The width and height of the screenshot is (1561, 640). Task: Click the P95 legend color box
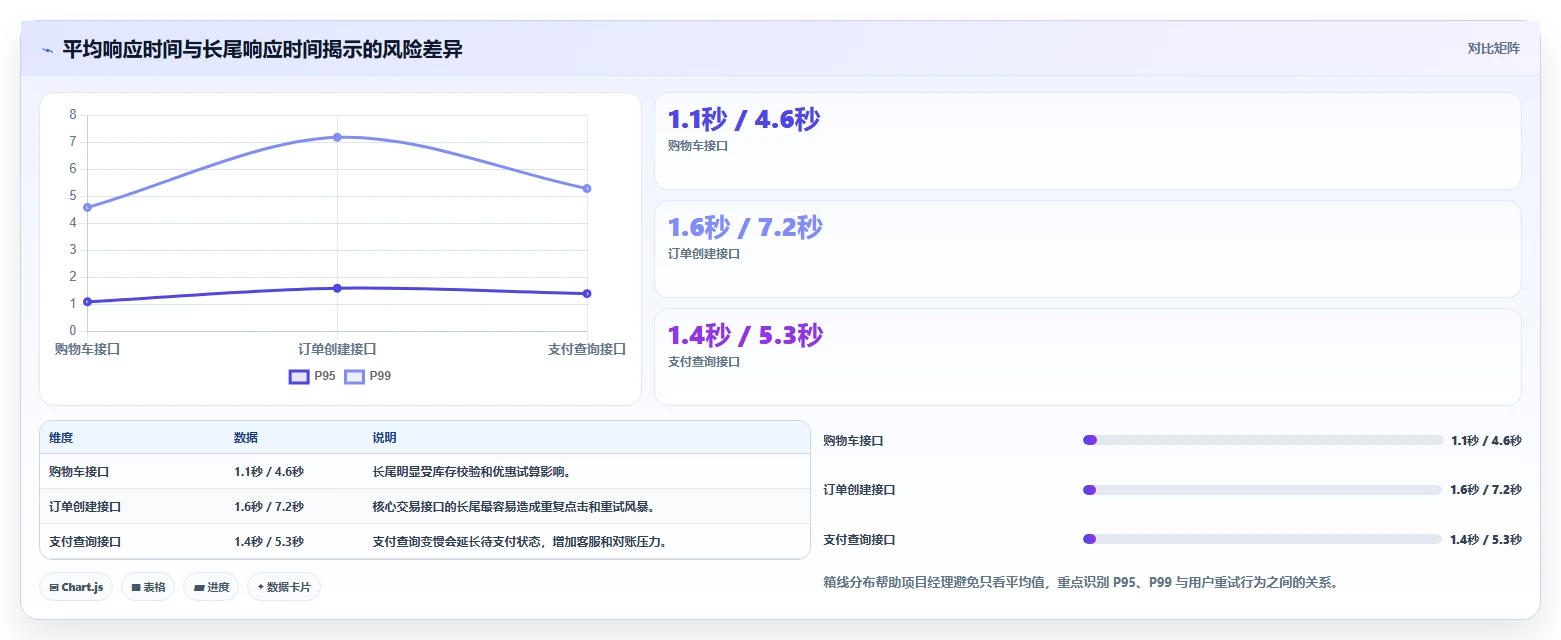click(298, 377)
